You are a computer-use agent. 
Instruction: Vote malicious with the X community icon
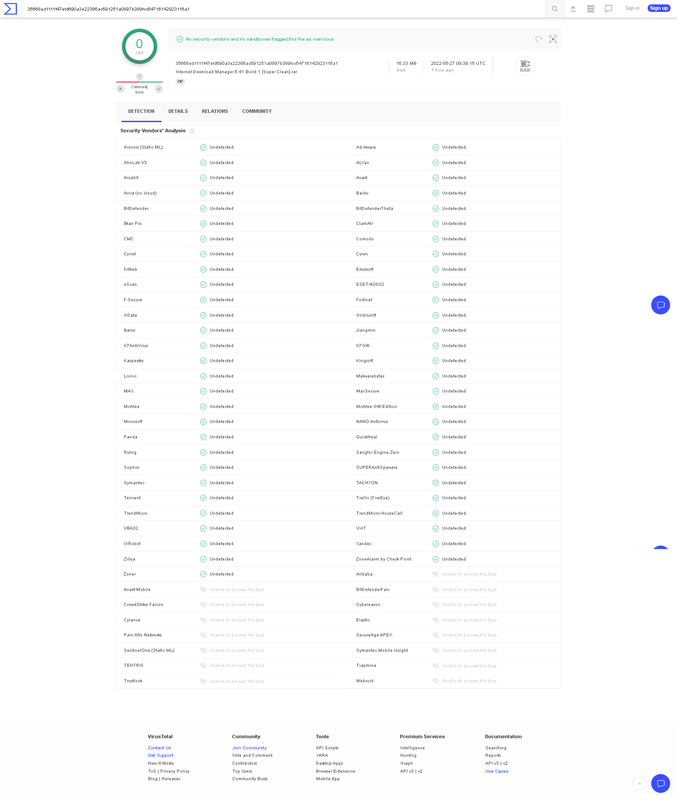click(x=120, y=89)
